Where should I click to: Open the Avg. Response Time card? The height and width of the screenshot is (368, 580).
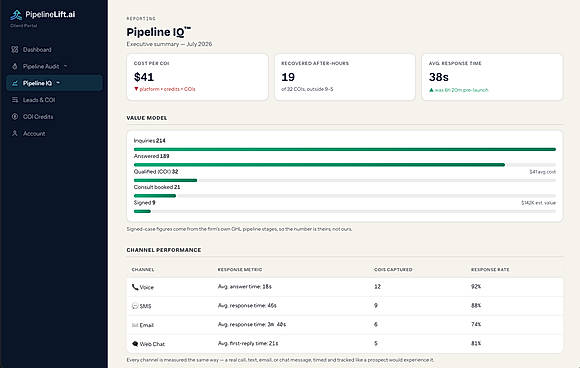click(x=492, y=77)
